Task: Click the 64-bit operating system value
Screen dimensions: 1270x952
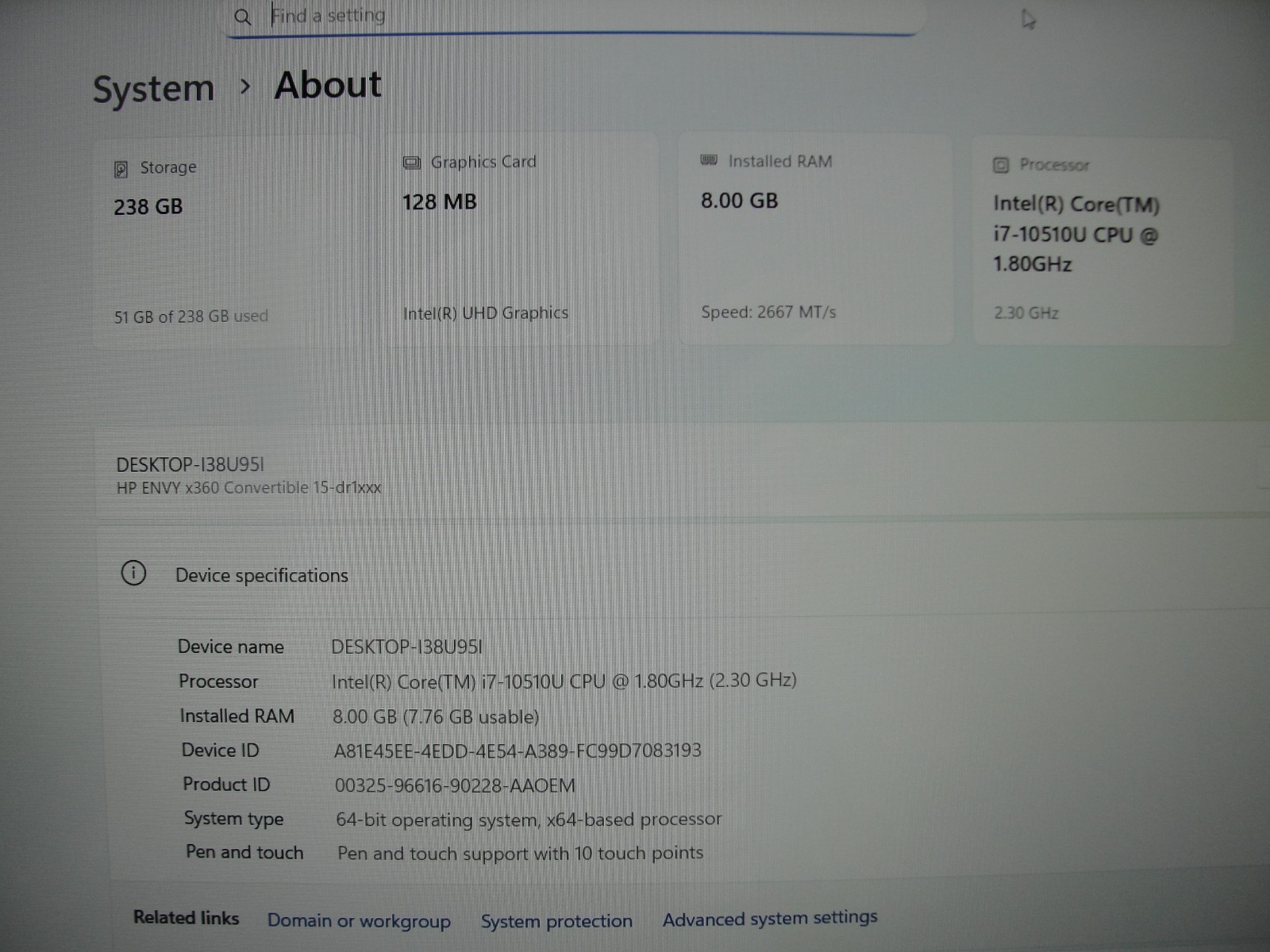Action: point(529,820)
